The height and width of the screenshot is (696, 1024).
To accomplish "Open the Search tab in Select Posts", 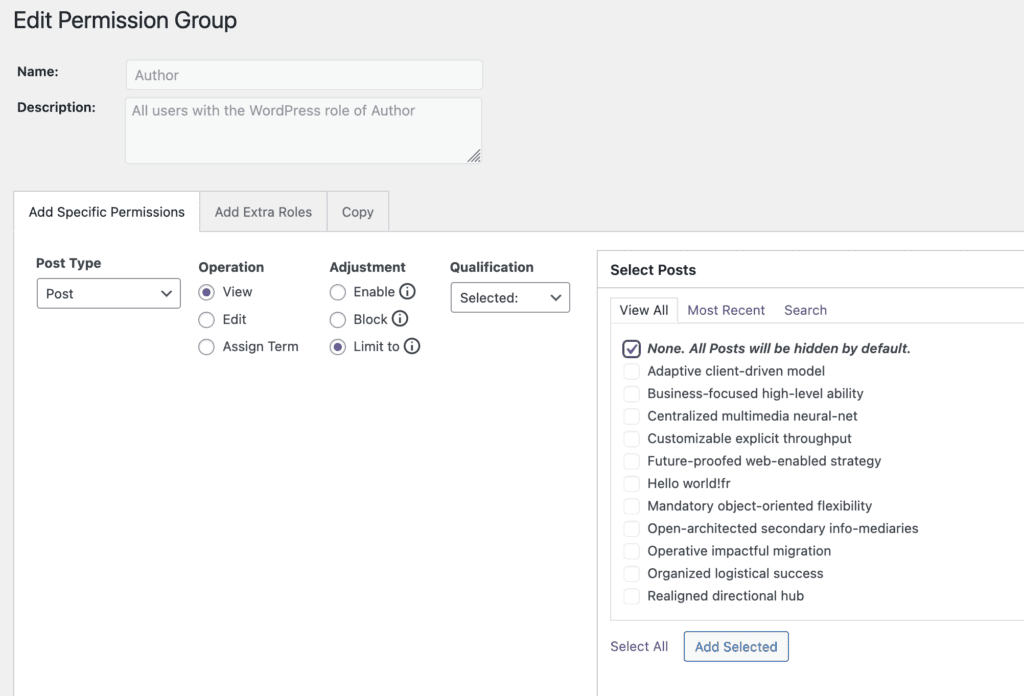I will pos(805,310).
